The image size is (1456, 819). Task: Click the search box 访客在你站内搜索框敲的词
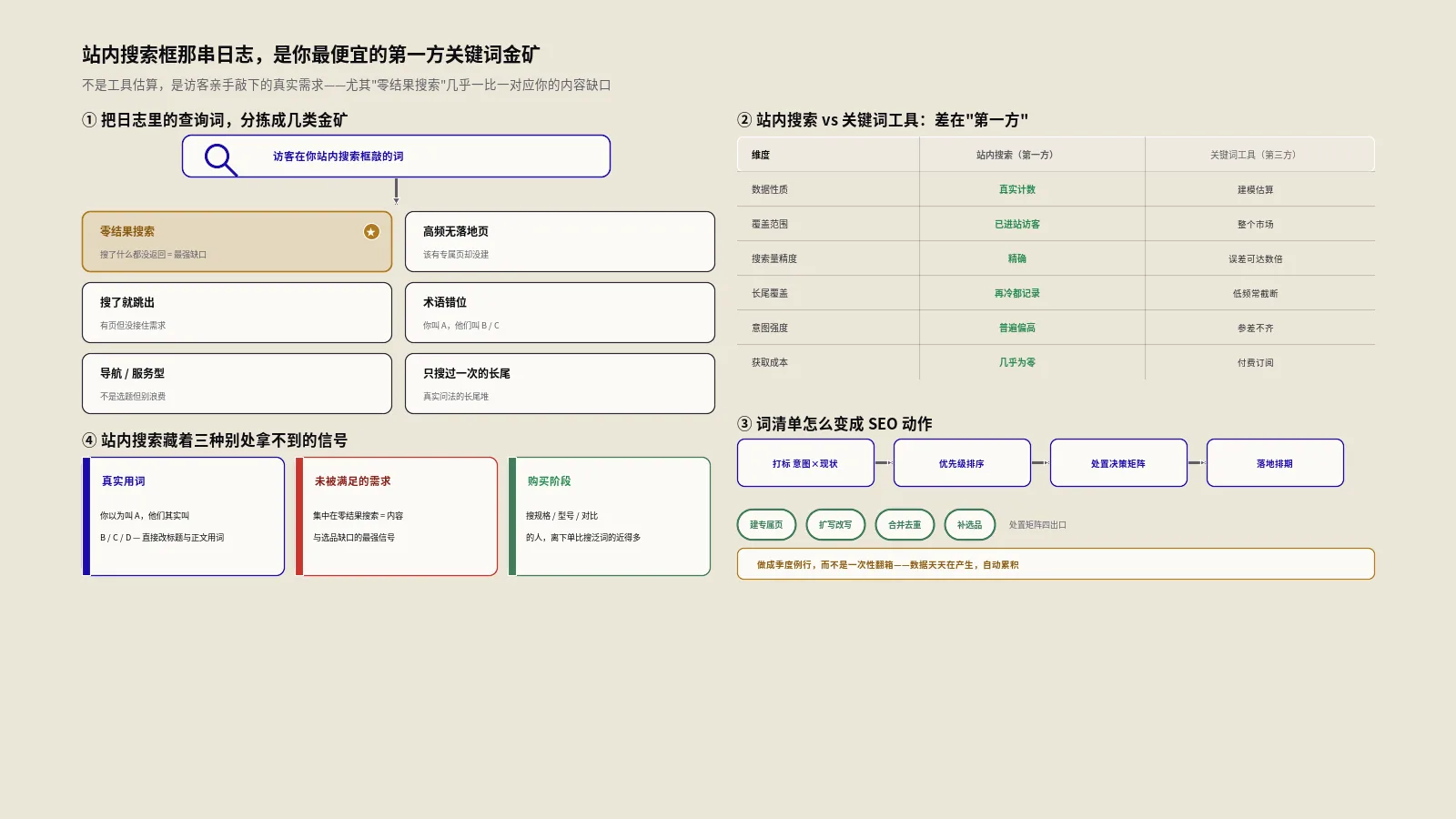[396, 157]
